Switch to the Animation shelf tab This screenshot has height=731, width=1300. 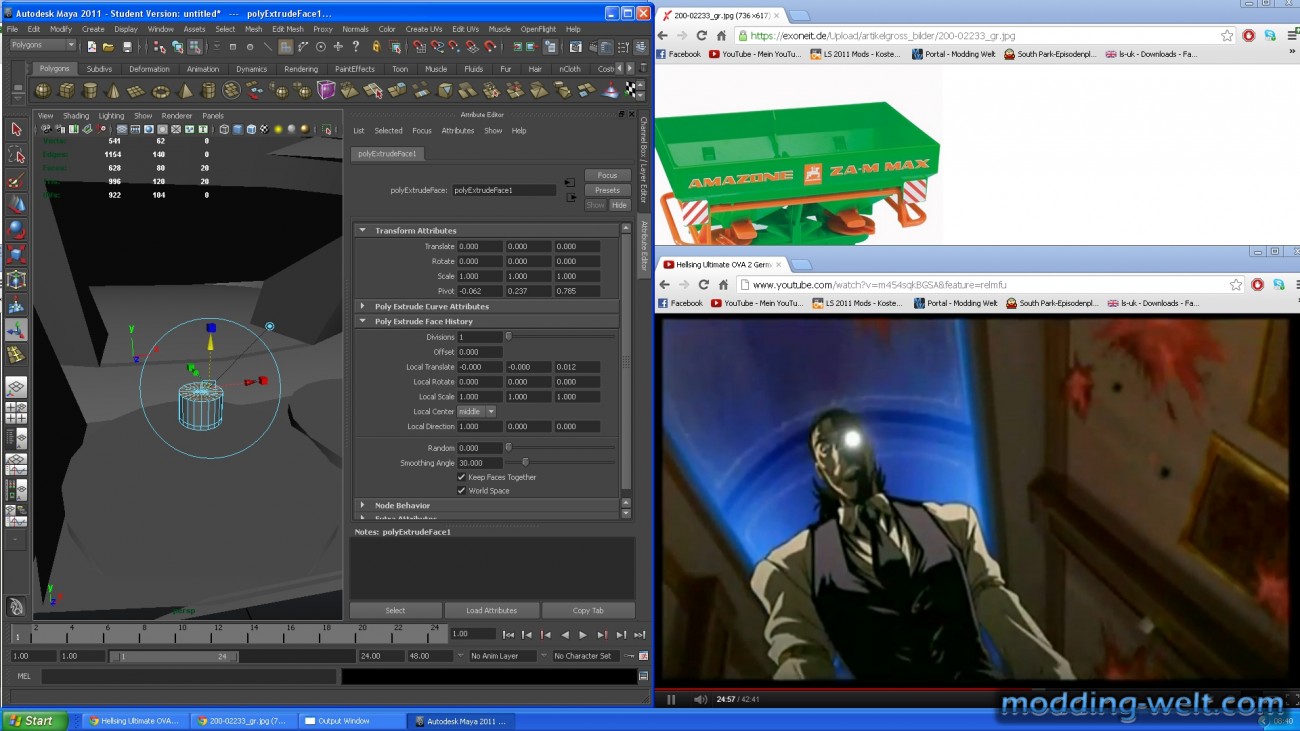(202, 69)
